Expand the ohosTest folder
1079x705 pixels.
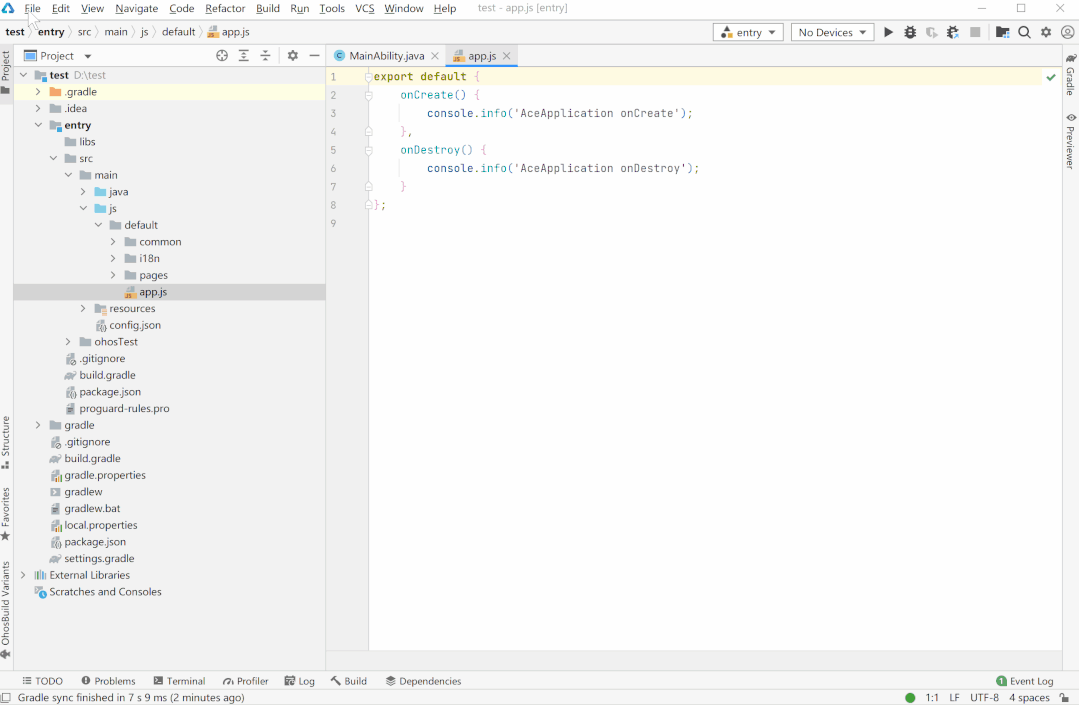pos(68,342)
